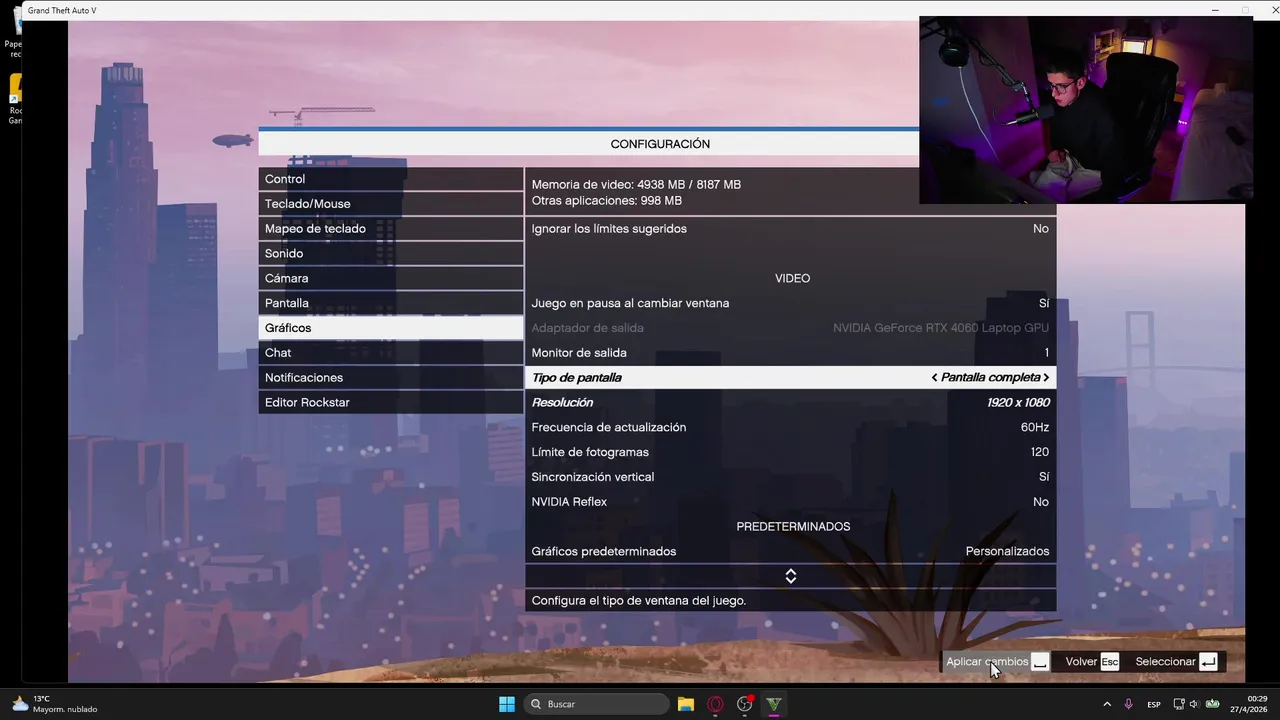Toggle Juego en pausa al cambiar ventana
Viewport: 1280px width, 720px height.
click(x=790, y=303)
